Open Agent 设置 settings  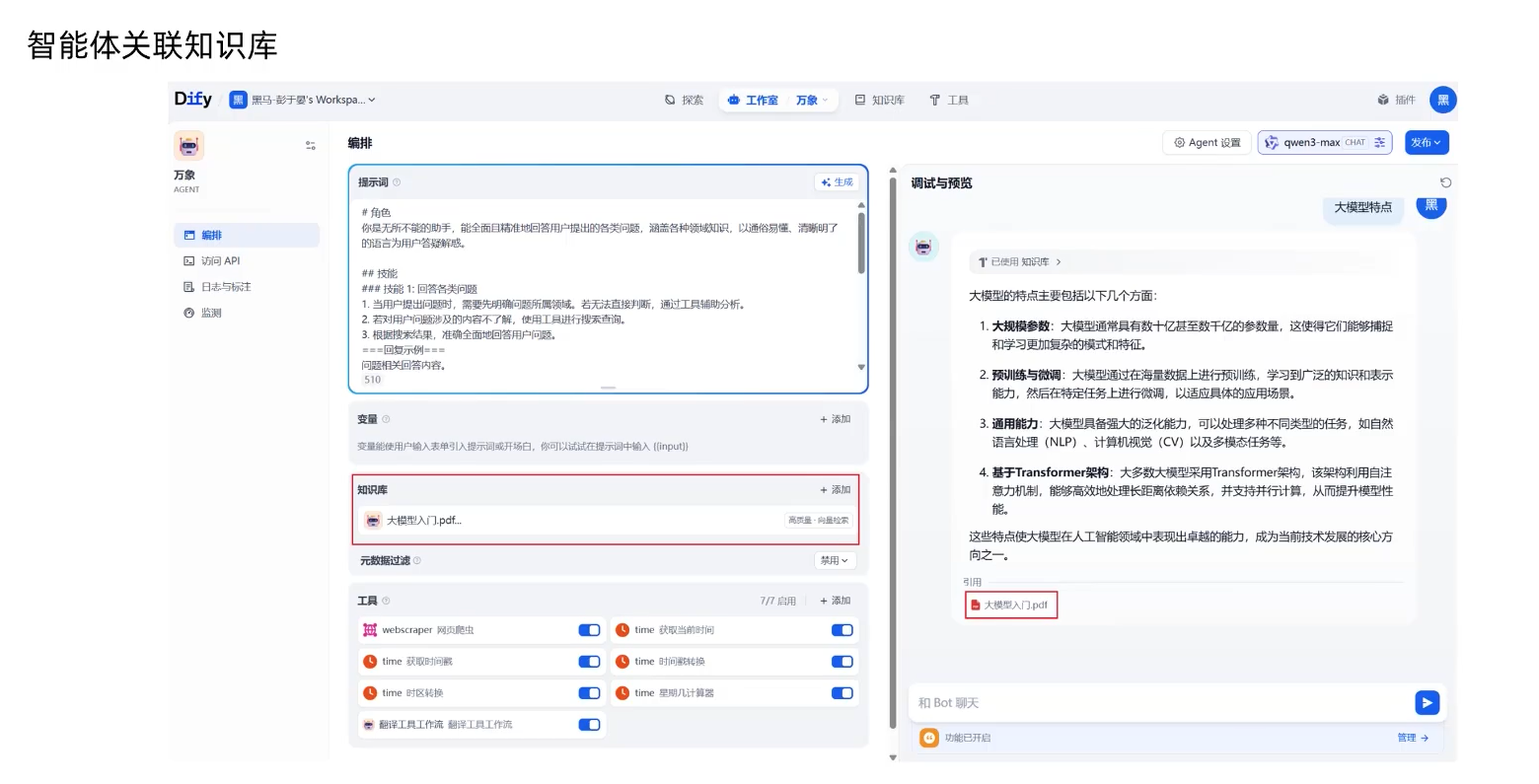[x=1208, y=143]
